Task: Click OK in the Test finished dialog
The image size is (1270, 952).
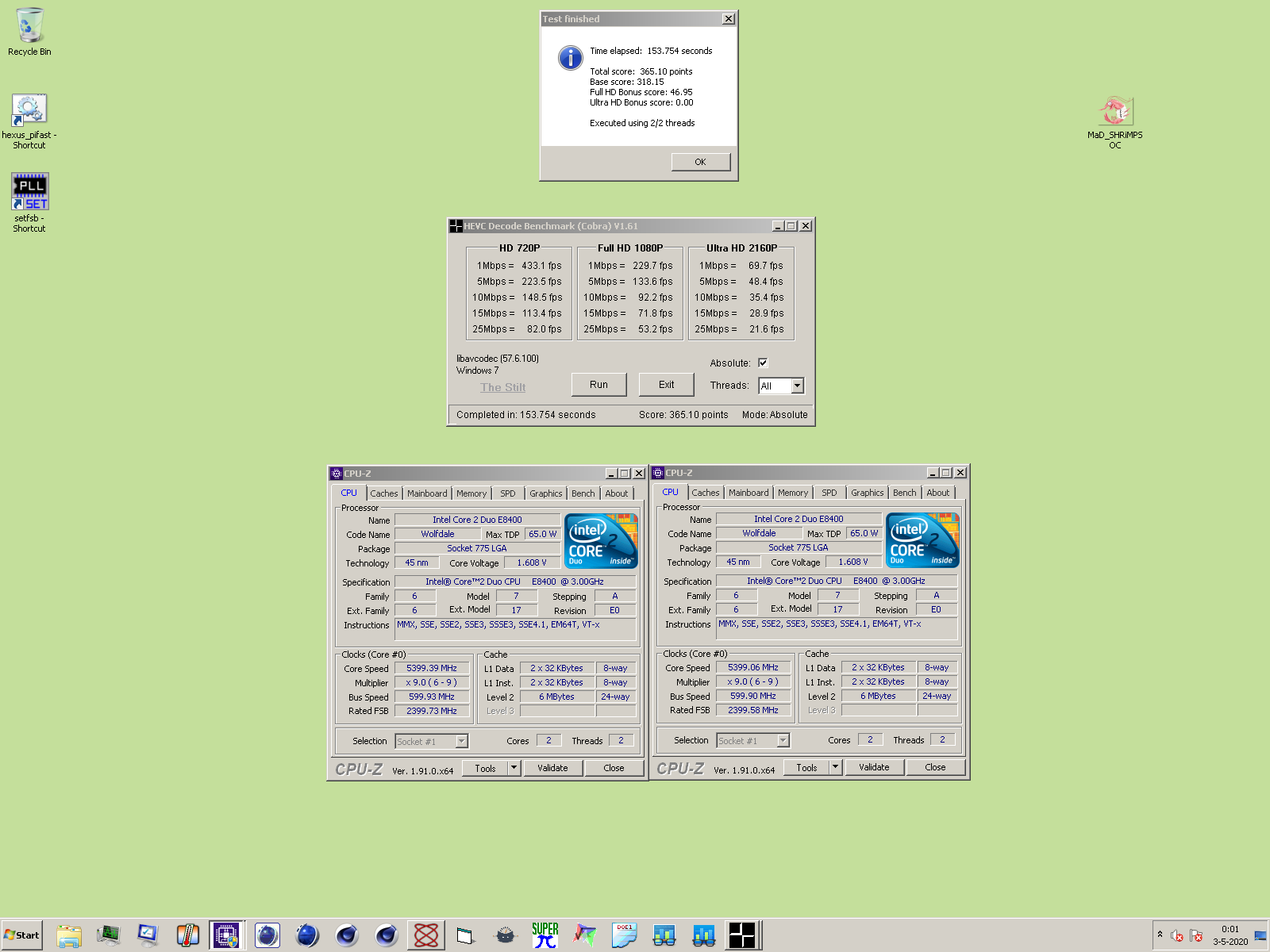Action: coord(700,162)
